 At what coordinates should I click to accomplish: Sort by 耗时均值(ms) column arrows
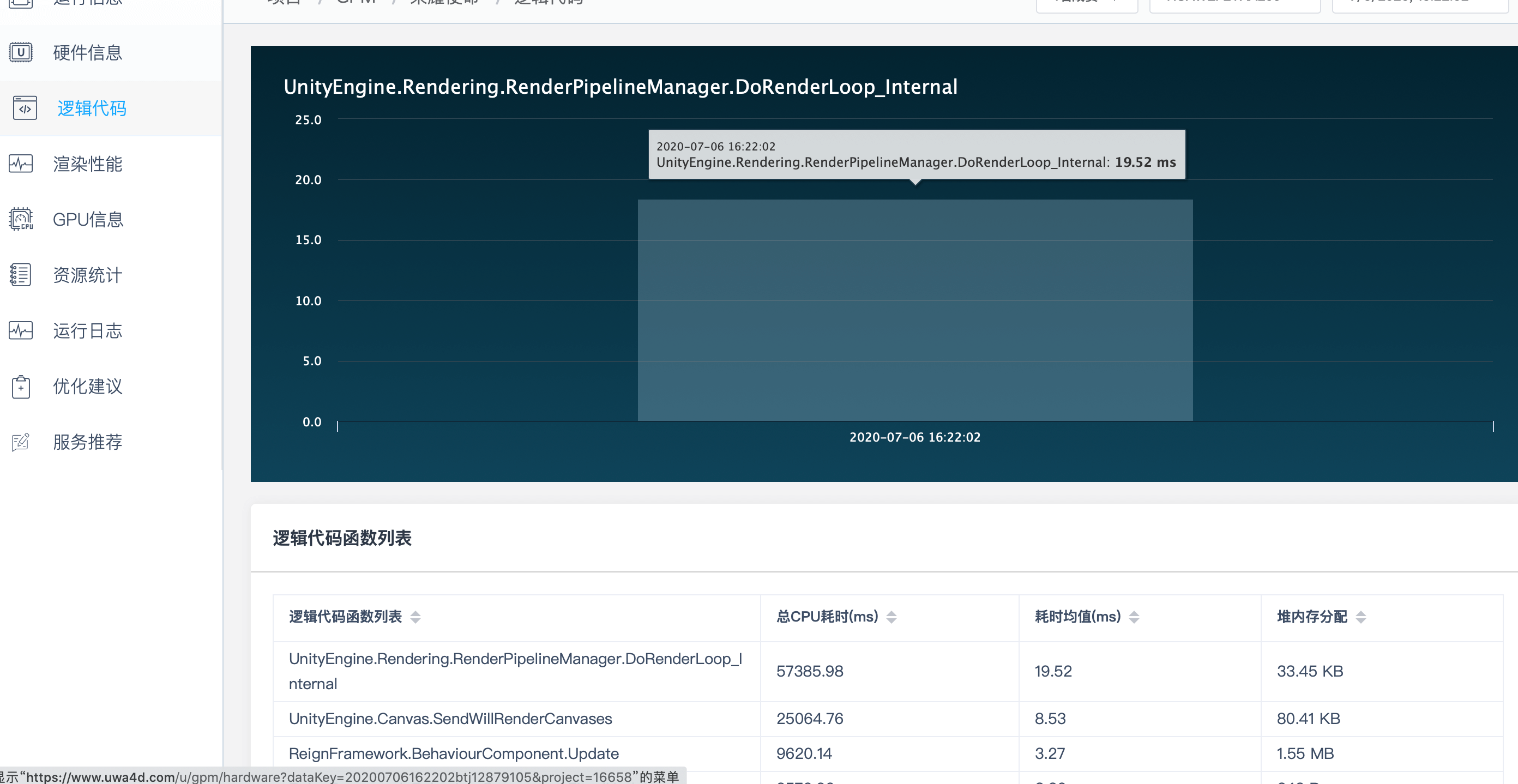[x=1134, y=617]
